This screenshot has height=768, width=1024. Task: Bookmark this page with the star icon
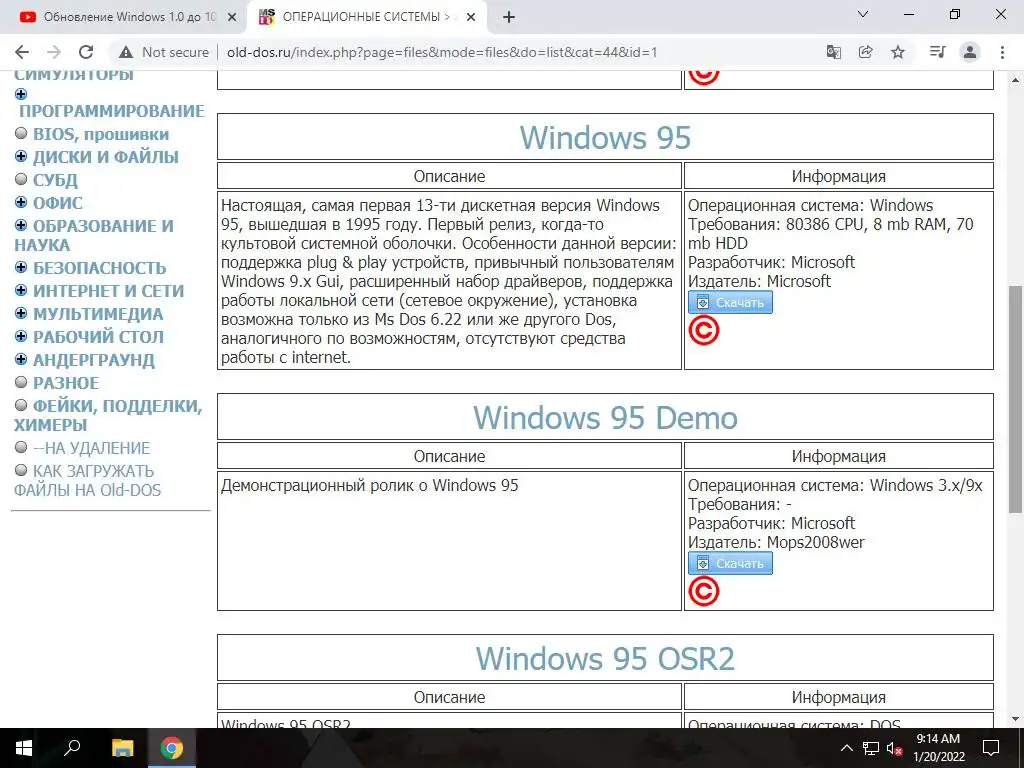pyautogui.click(x=898, y=52)
